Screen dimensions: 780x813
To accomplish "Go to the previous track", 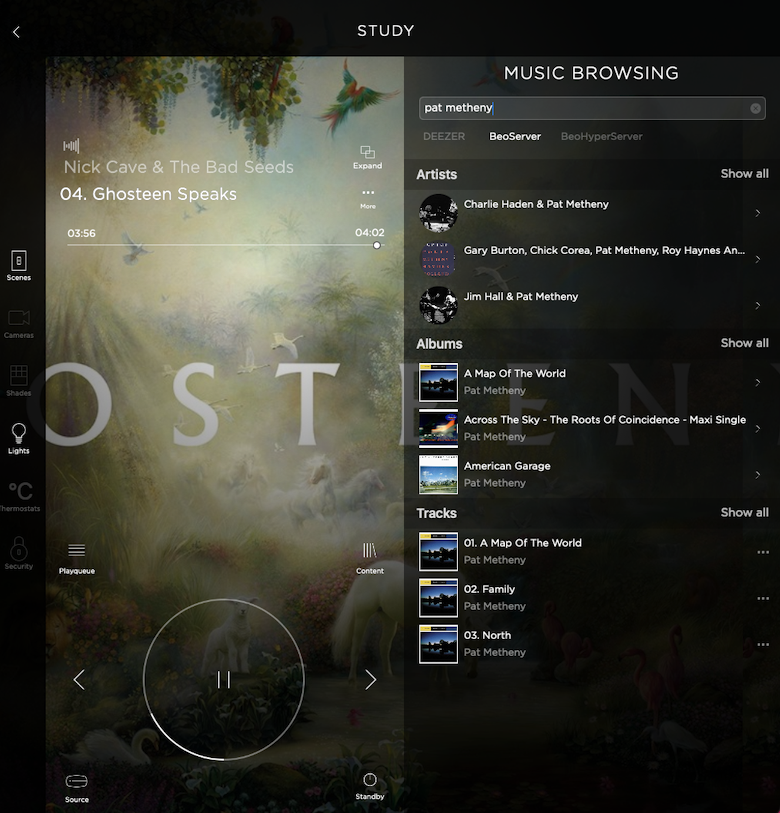I will [x=79, y=680].
